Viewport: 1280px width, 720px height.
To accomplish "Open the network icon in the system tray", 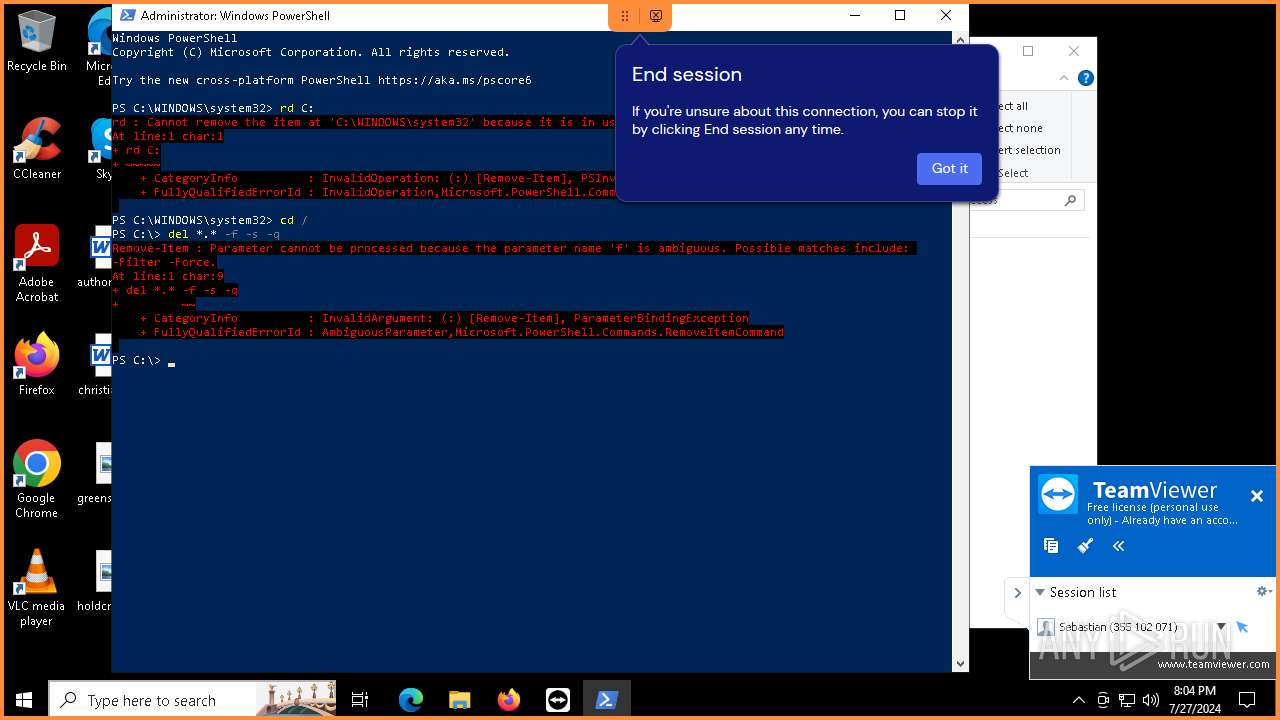I will pos(1127,700).
